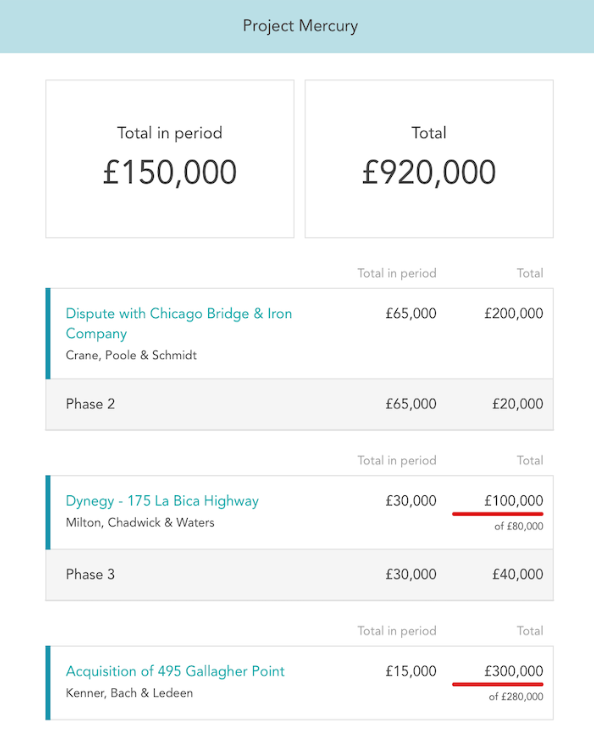Open the Dynegy - 175 La Bica Highway matter
594x734 pixels.
coord(162,501)
